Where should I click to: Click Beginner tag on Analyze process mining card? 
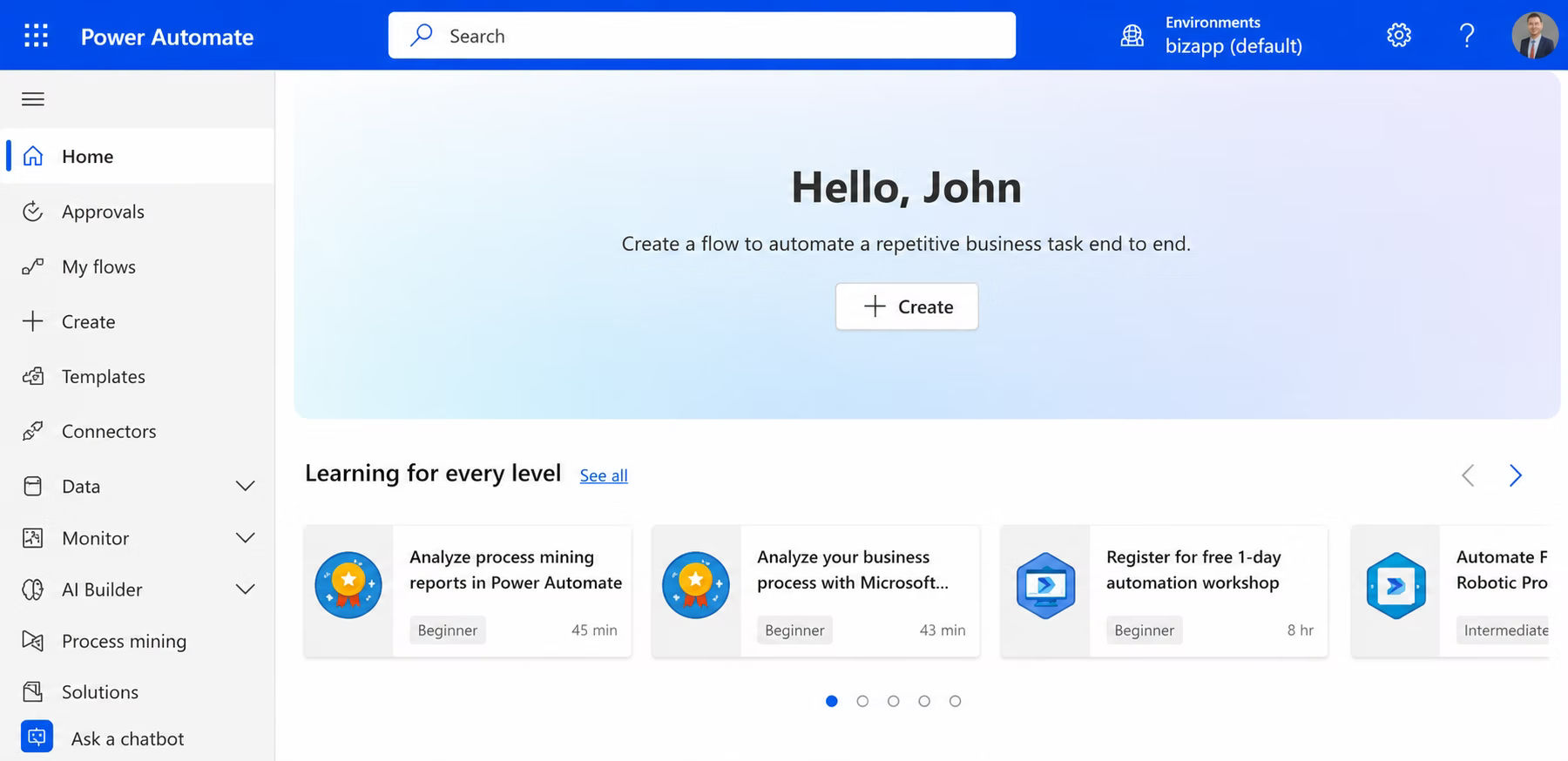[x=448, y=630]
